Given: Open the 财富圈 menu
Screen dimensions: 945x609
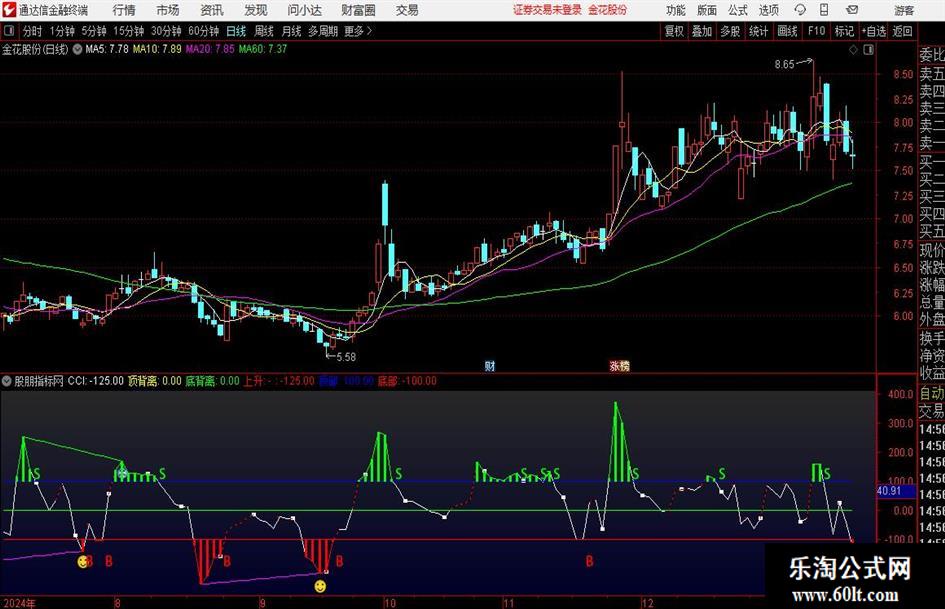Looking at the screenshot, I should tap(358, 10).
